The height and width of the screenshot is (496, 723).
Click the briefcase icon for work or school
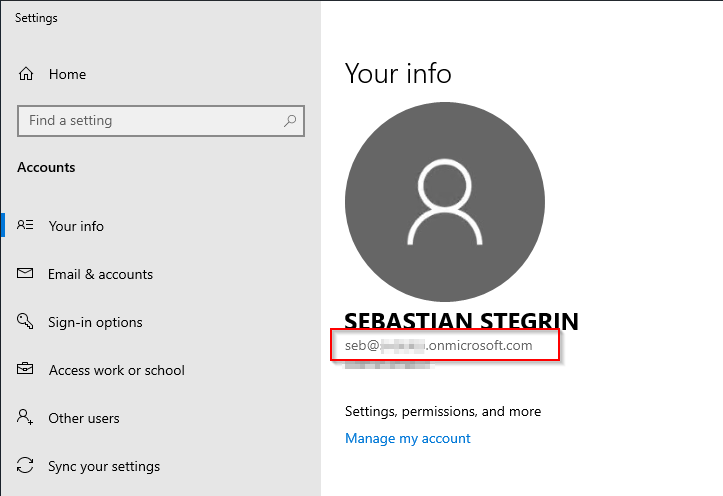coord(26,370)
